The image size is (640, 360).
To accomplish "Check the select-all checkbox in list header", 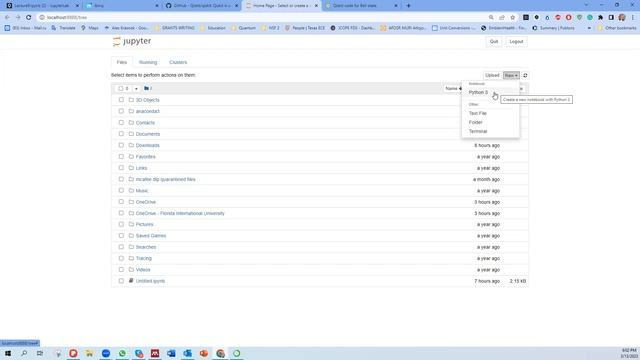I will pyautogui.click(x=120, y=89).
